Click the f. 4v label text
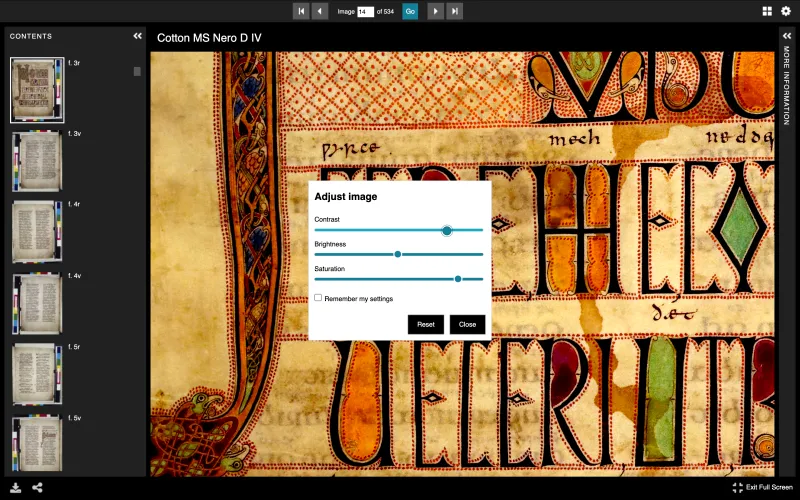 [74, 276]
